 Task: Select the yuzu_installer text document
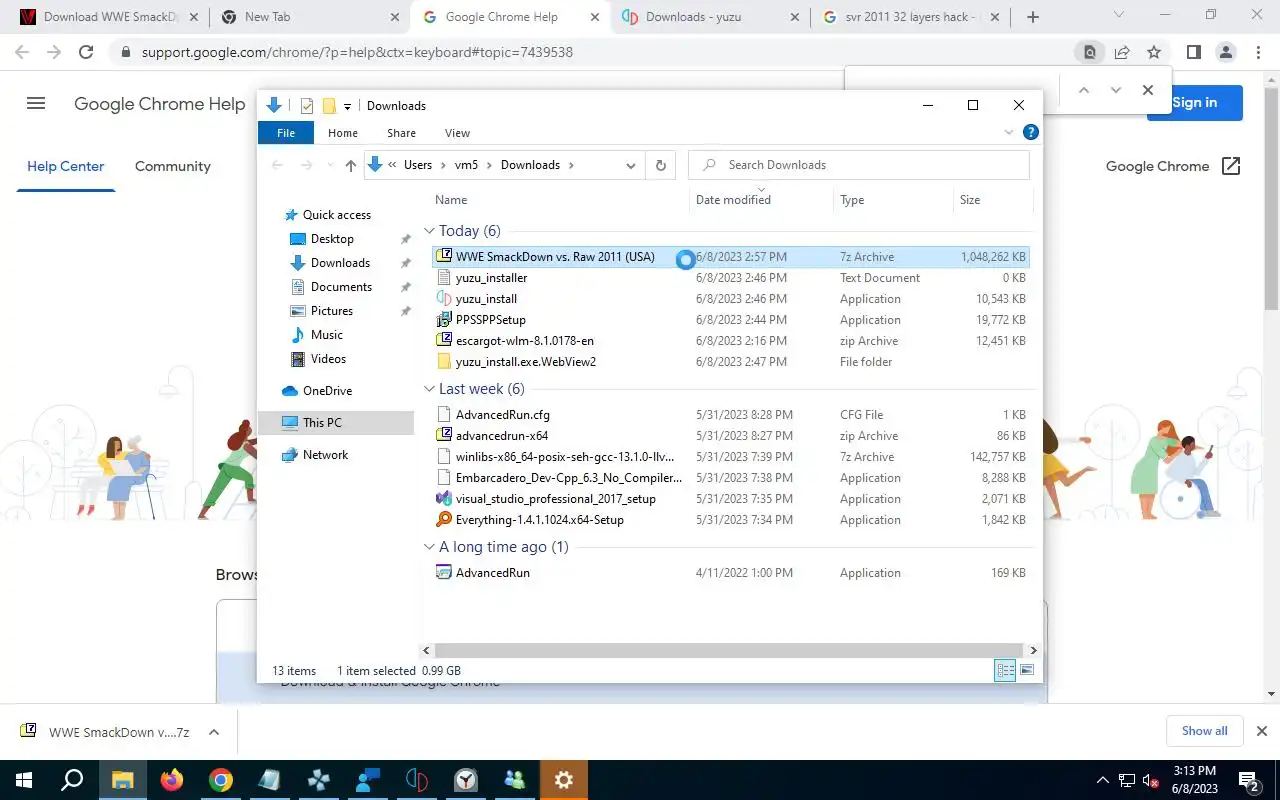(491, 278)
